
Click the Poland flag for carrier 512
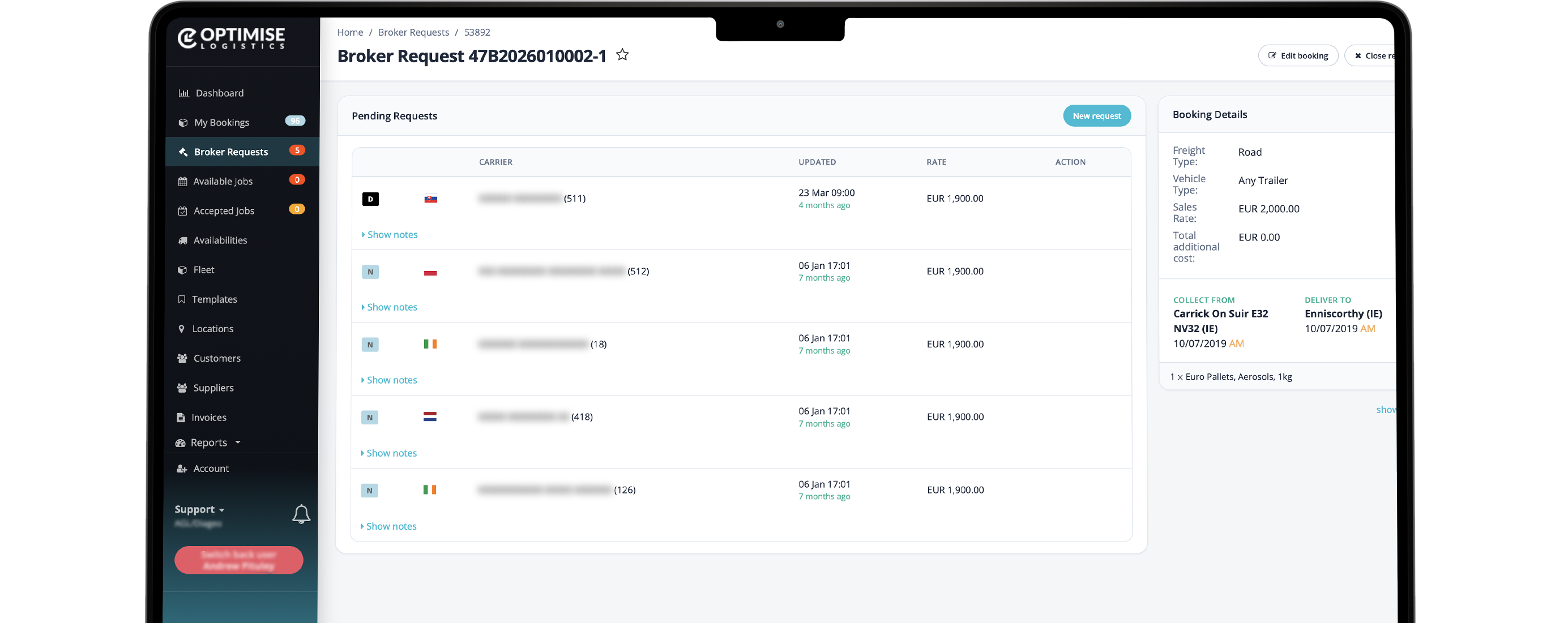430,272
